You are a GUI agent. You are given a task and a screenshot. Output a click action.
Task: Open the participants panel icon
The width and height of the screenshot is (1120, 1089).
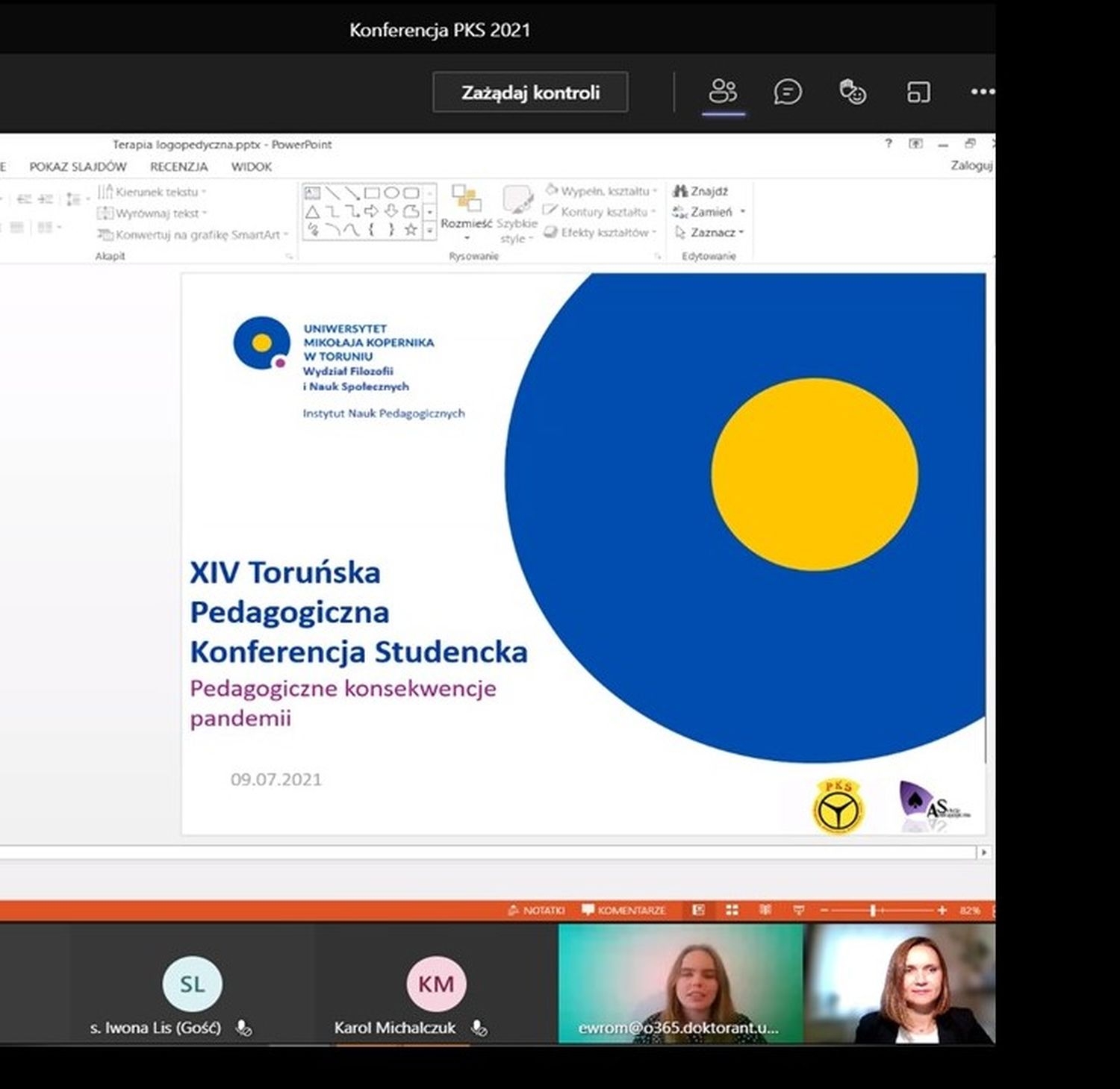723,92
